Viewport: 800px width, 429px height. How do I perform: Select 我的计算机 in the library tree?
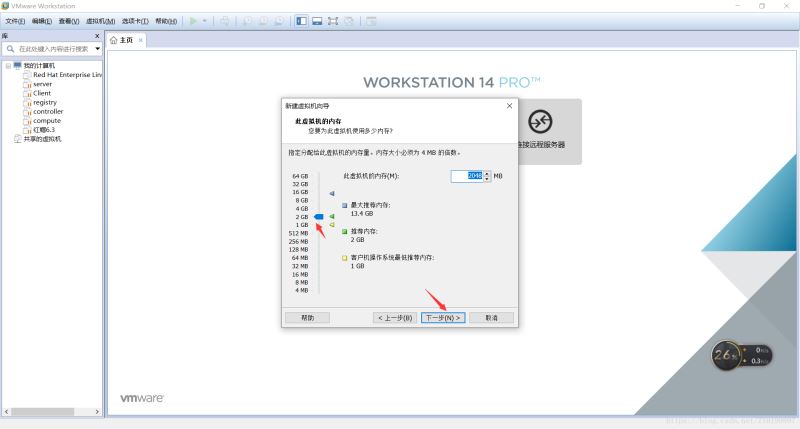click(39, 66)
